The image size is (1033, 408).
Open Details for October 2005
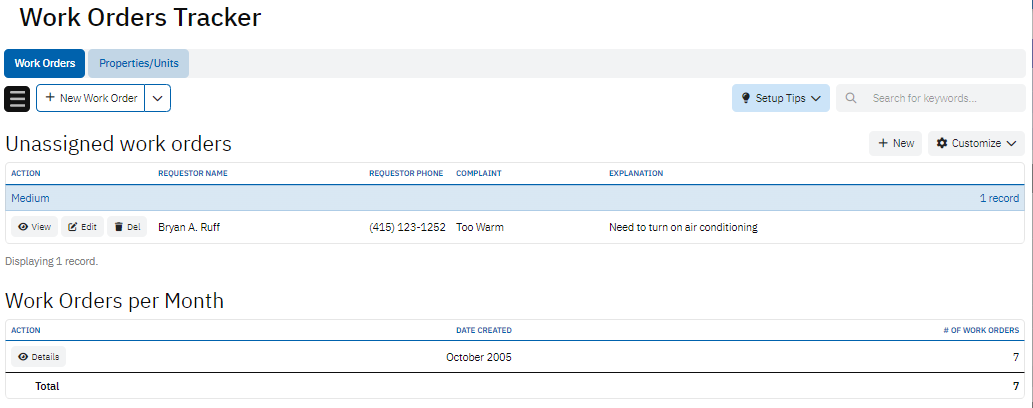click(38, 357)
